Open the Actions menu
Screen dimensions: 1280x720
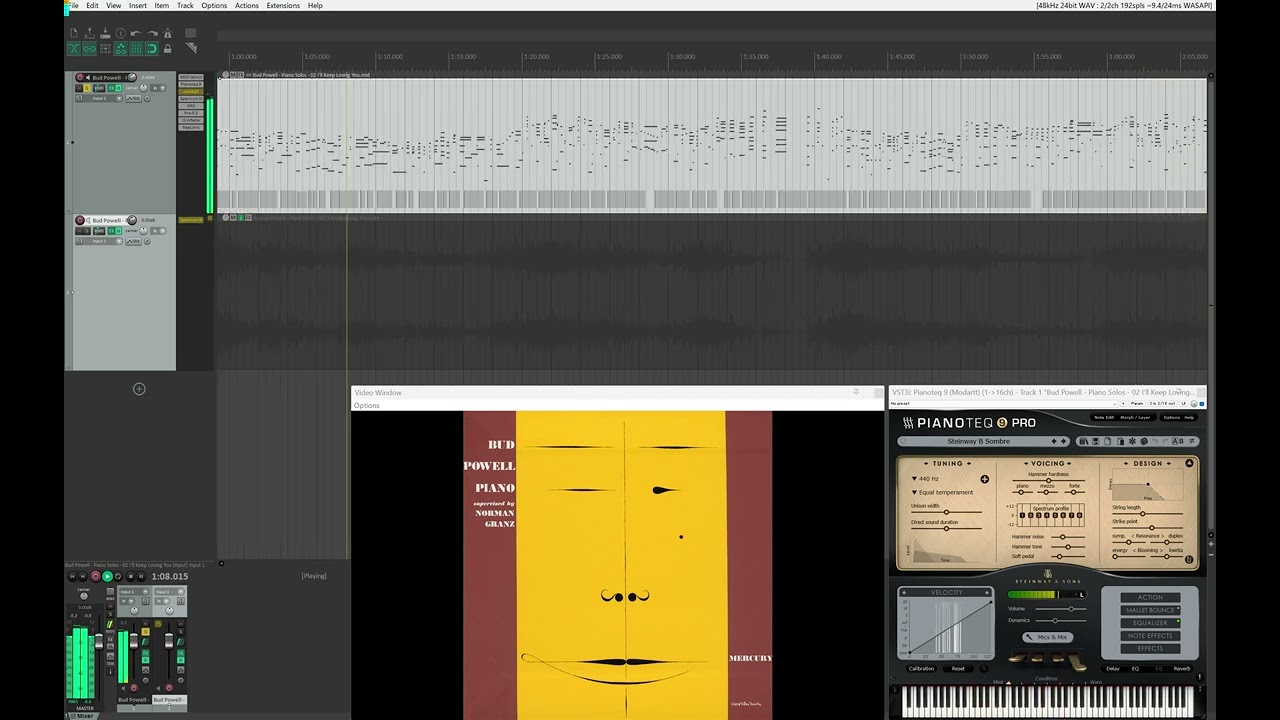[247, 5]
